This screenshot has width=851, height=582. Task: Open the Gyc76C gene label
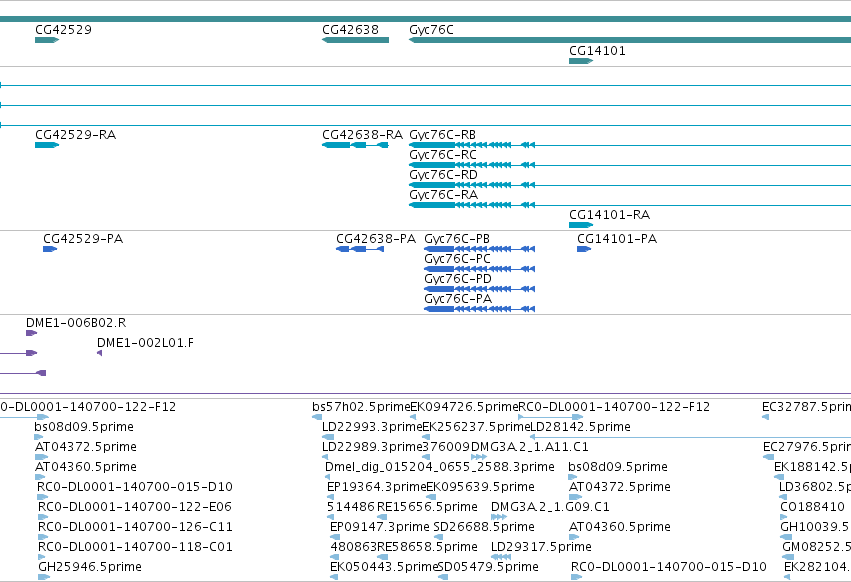431,30
